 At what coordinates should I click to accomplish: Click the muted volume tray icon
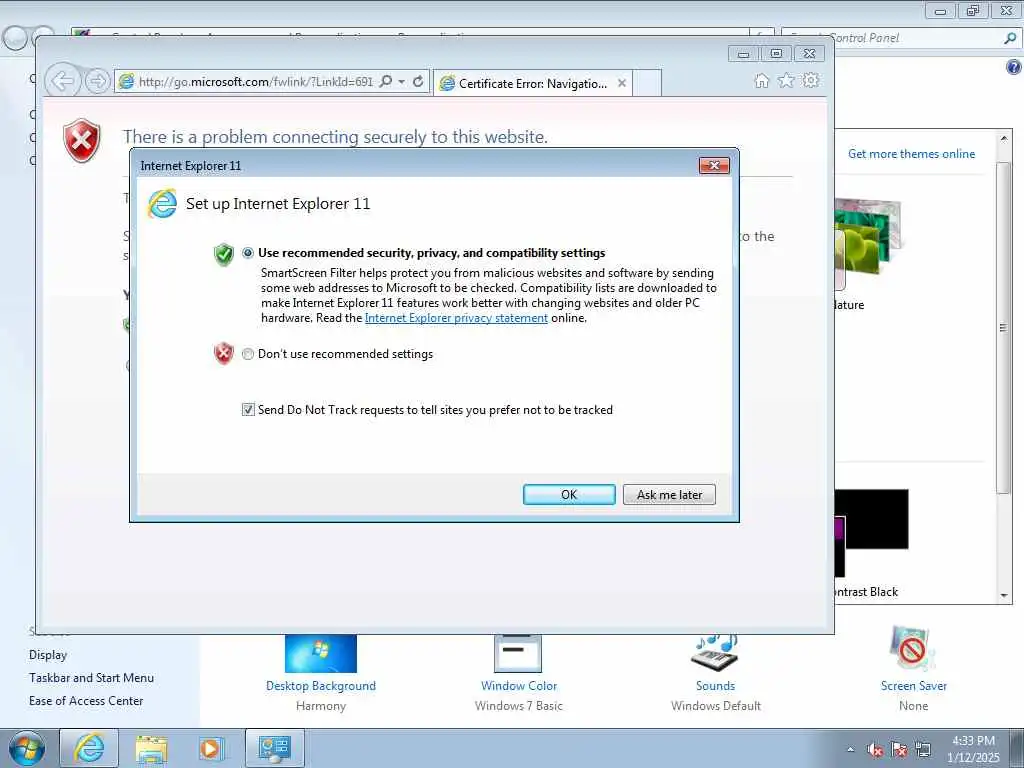875,750
